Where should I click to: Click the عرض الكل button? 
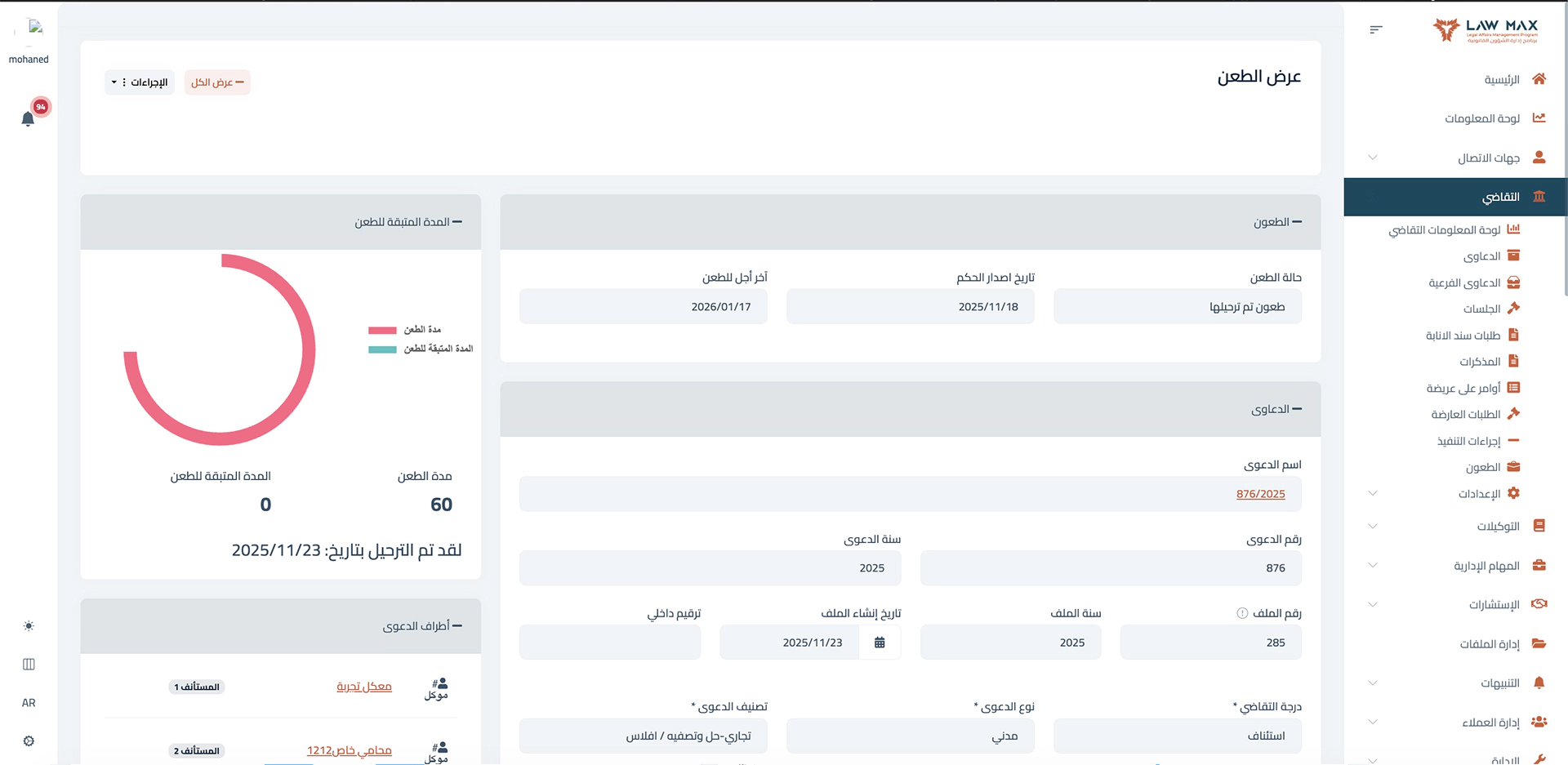(217, 82)
